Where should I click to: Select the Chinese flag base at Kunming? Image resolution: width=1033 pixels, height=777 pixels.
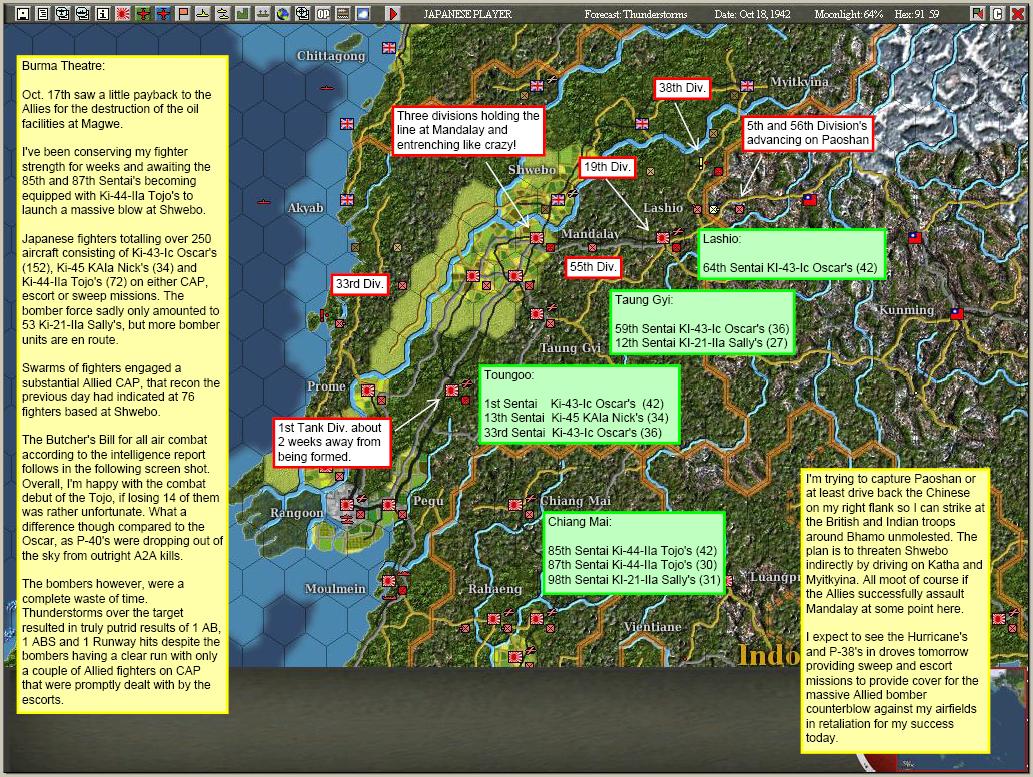tap(957, 314)
